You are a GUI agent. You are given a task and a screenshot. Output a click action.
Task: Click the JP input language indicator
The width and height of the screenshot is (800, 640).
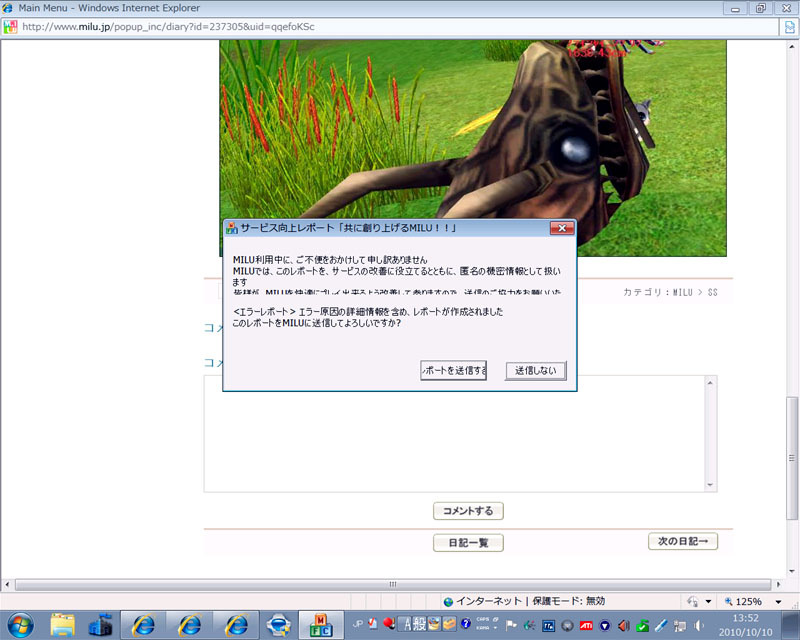[x=356, y=625]
